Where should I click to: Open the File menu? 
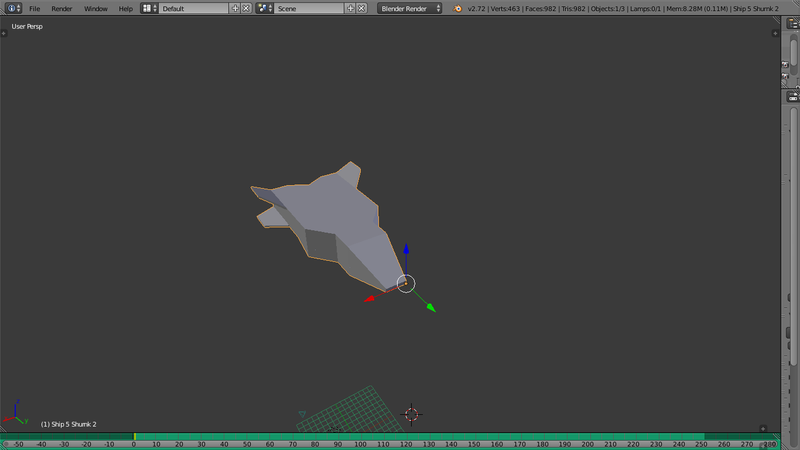pos(35,9)
